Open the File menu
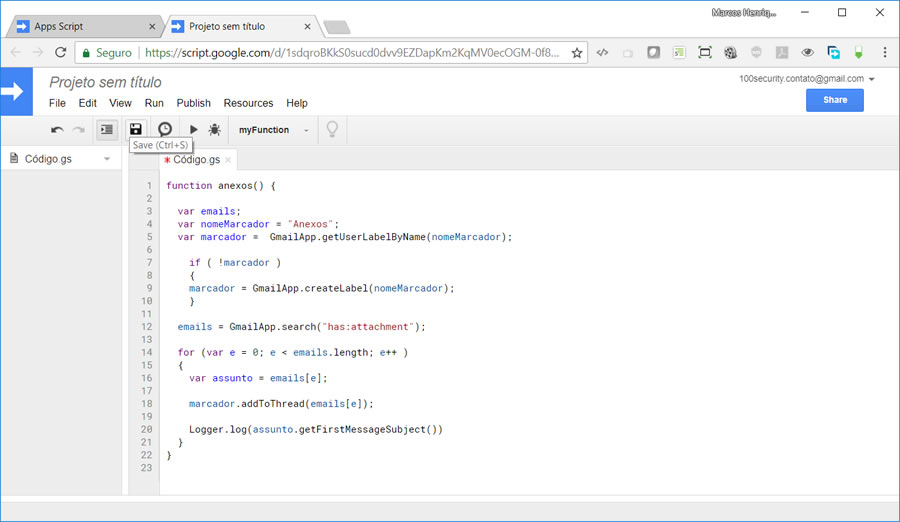This screenshot has width=900, height=522. pos(57,103)
